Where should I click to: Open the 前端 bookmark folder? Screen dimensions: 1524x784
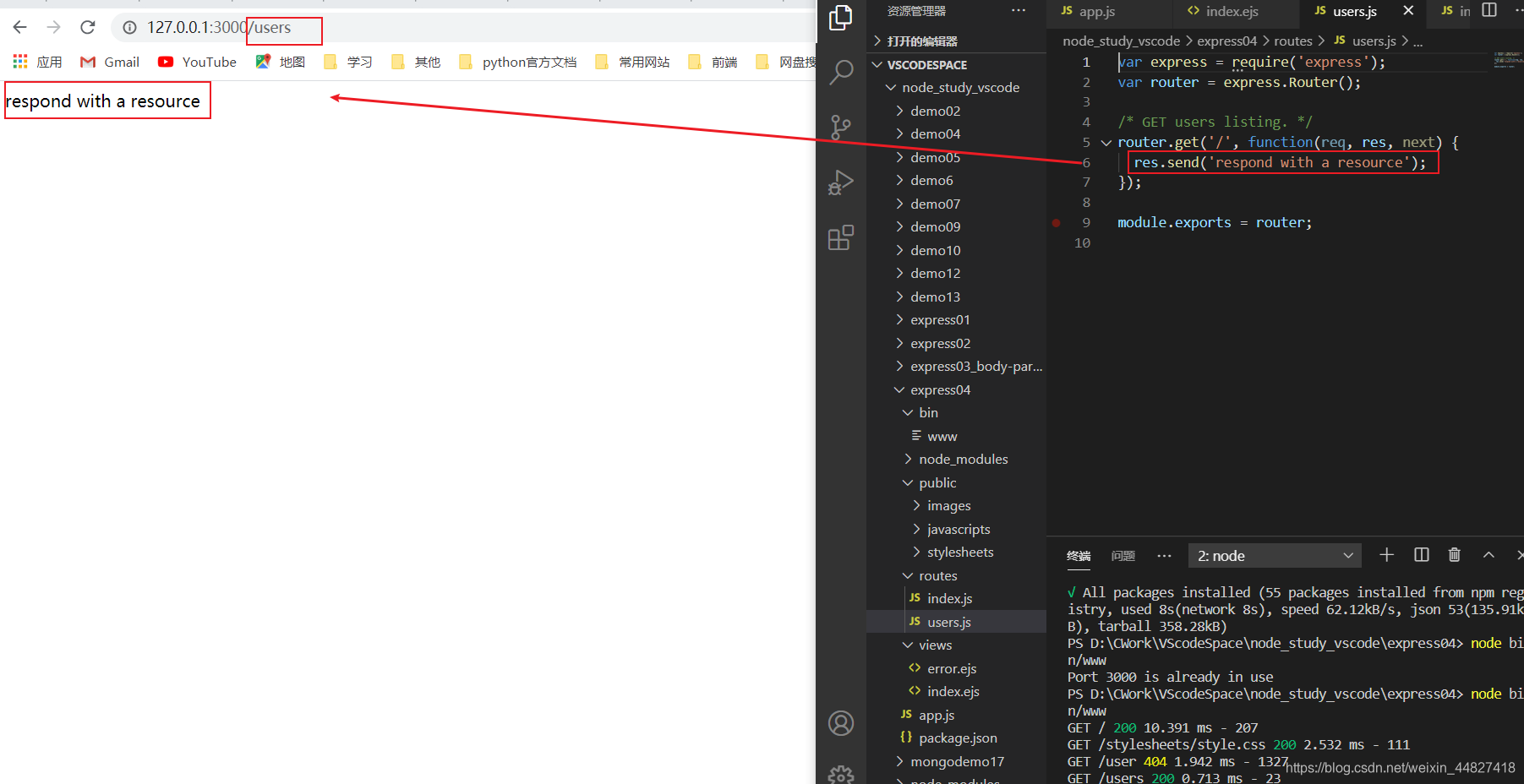(x=713, y=62)
